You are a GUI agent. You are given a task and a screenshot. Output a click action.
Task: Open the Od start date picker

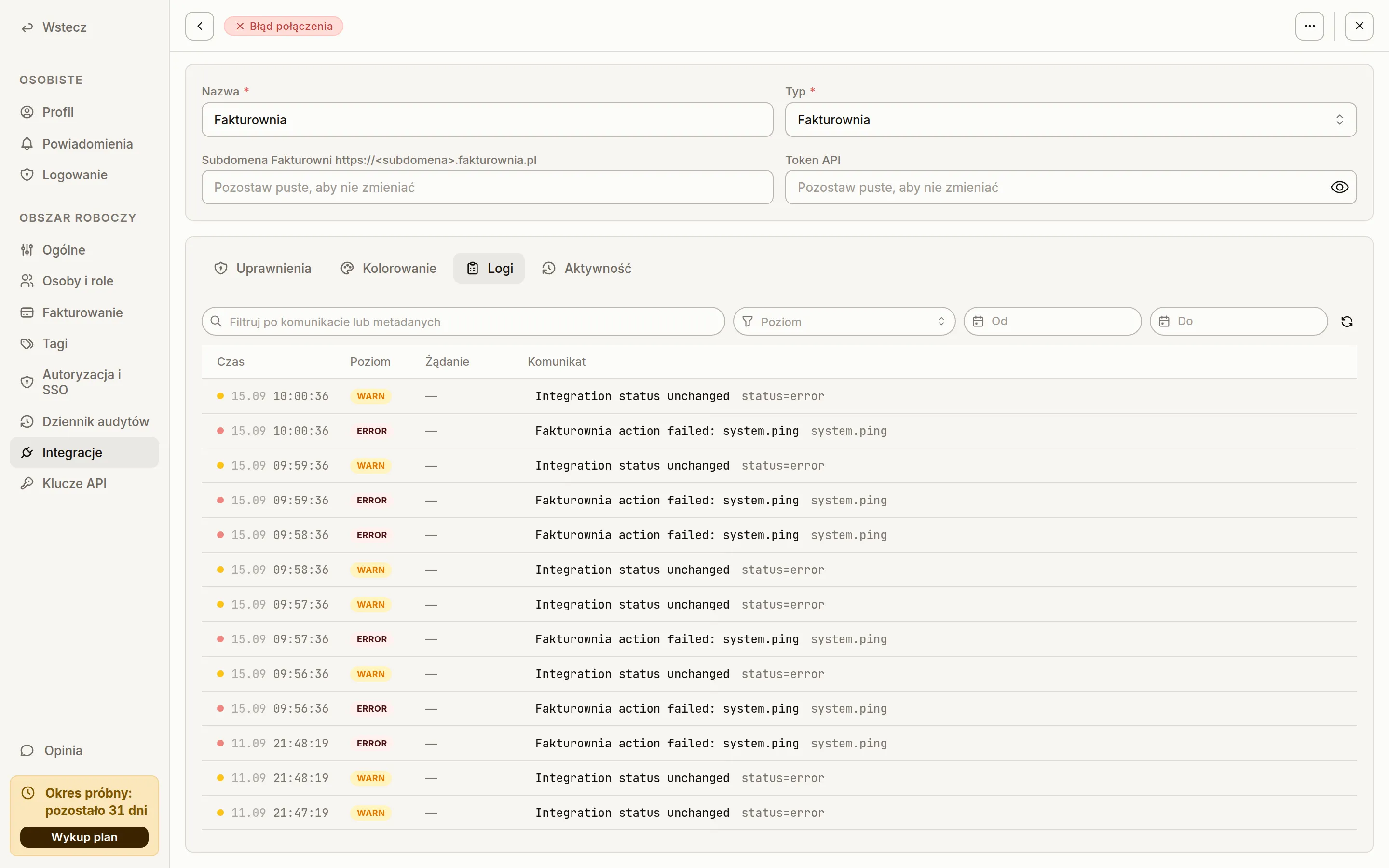pos(1052,321)
